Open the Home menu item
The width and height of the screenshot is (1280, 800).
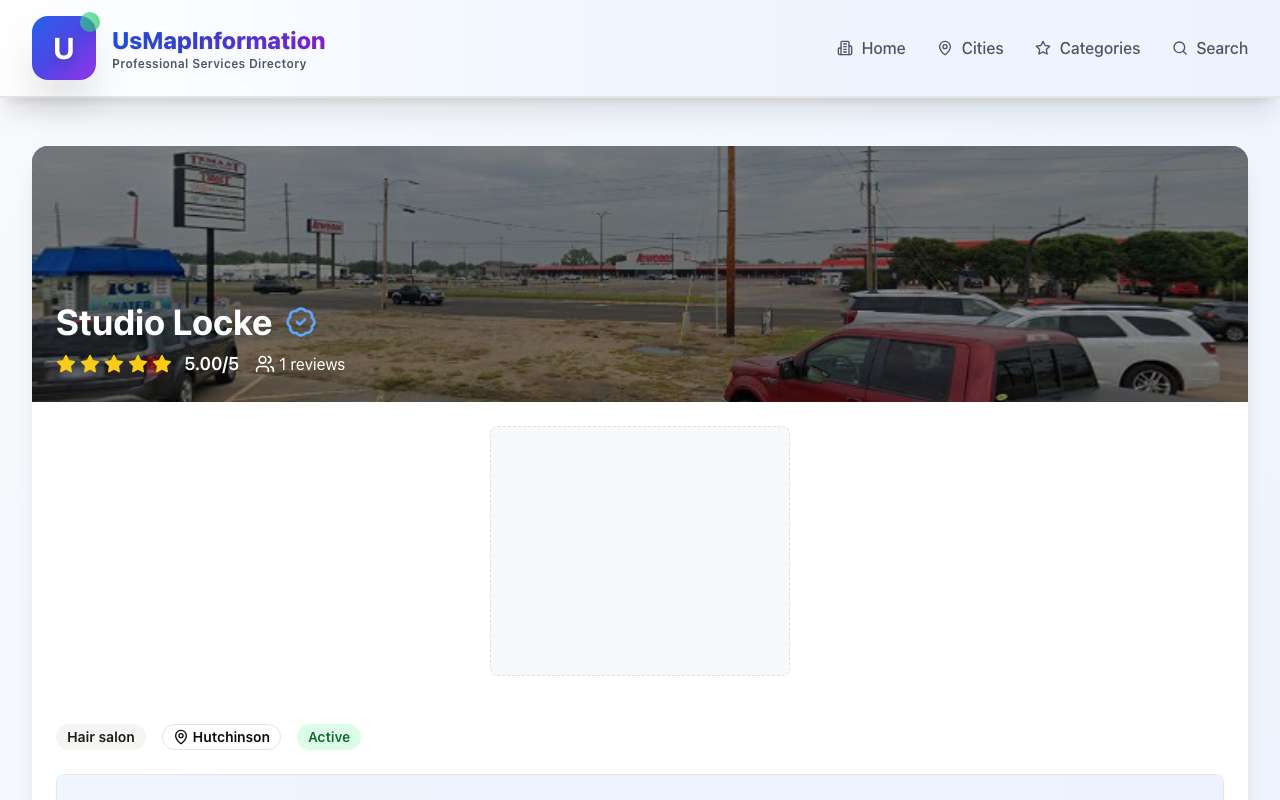(871, 48)
